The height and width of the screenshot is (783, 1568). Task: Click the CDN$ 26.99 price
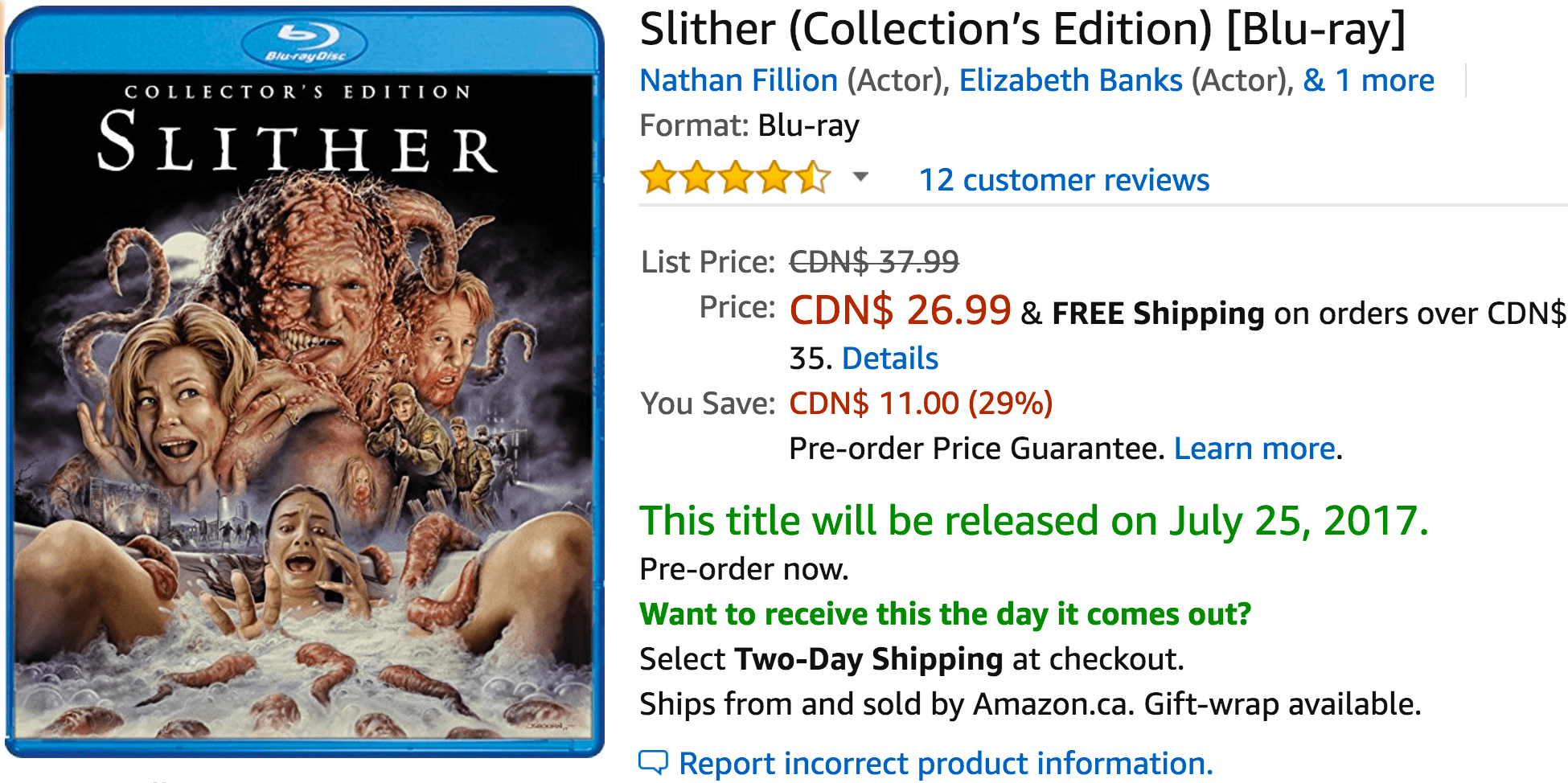(x=900, y=310)
